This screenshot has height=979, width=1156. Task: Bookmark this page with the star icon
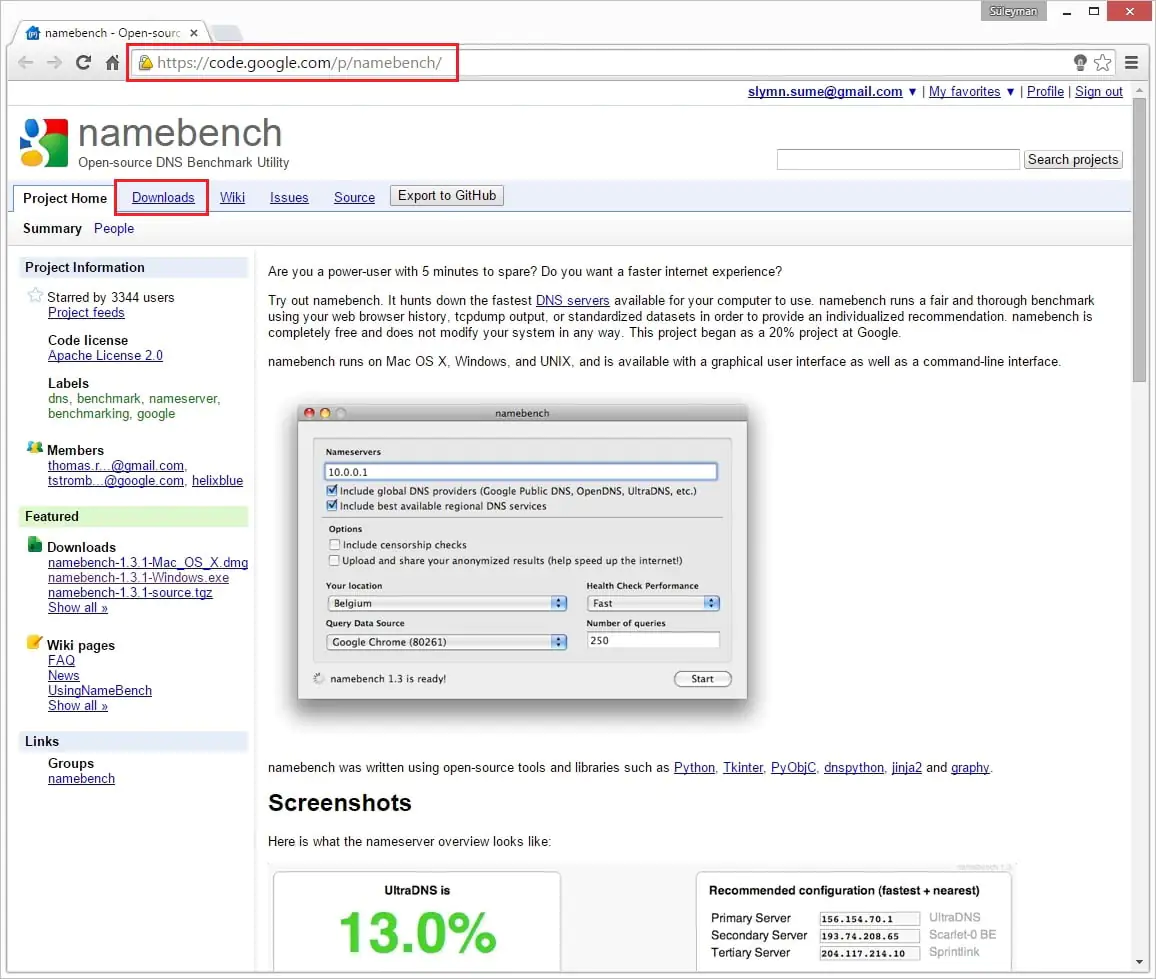coord(1102,63)
